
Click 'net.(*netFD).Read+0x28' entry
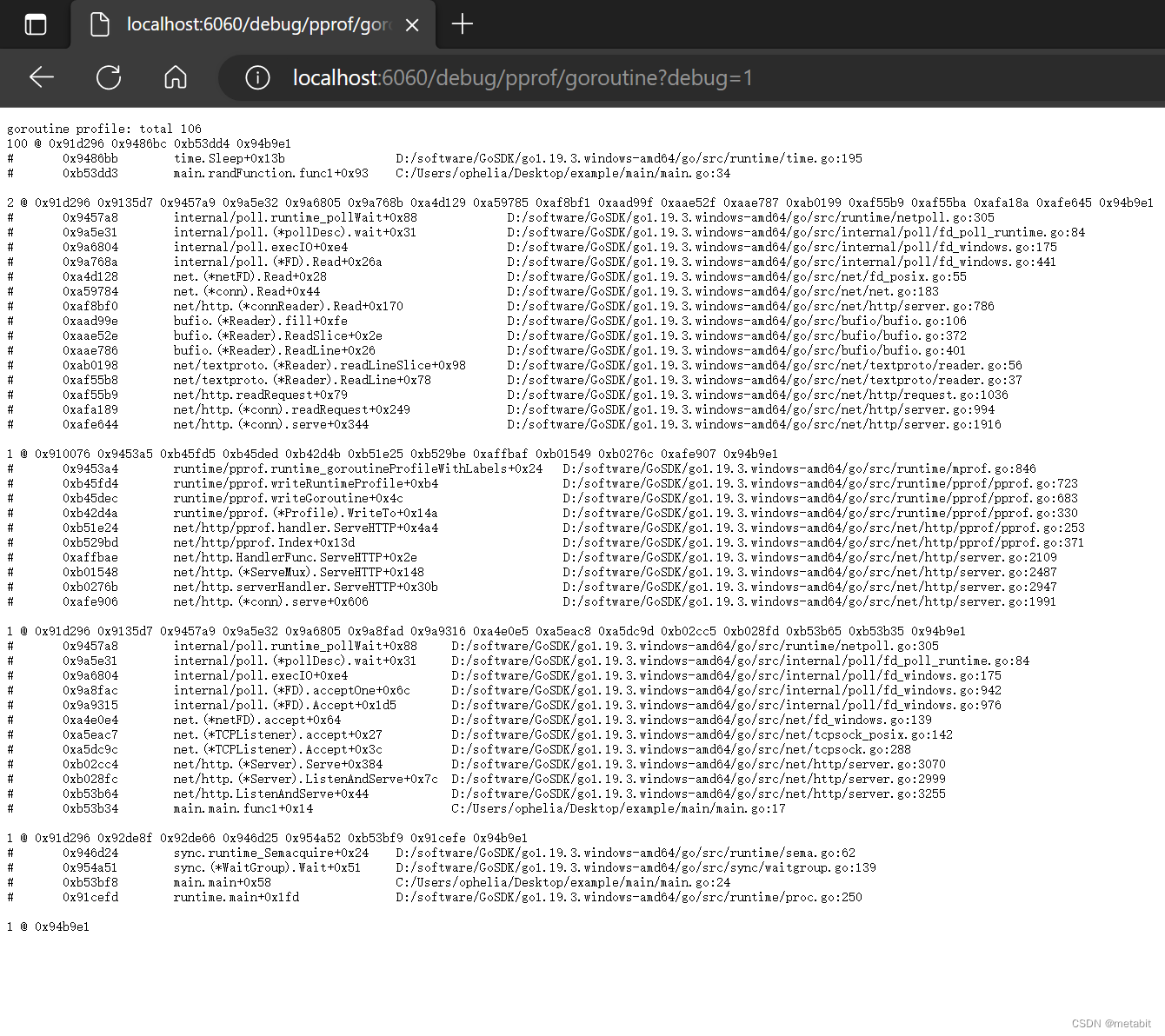click(x=250, y=276)
